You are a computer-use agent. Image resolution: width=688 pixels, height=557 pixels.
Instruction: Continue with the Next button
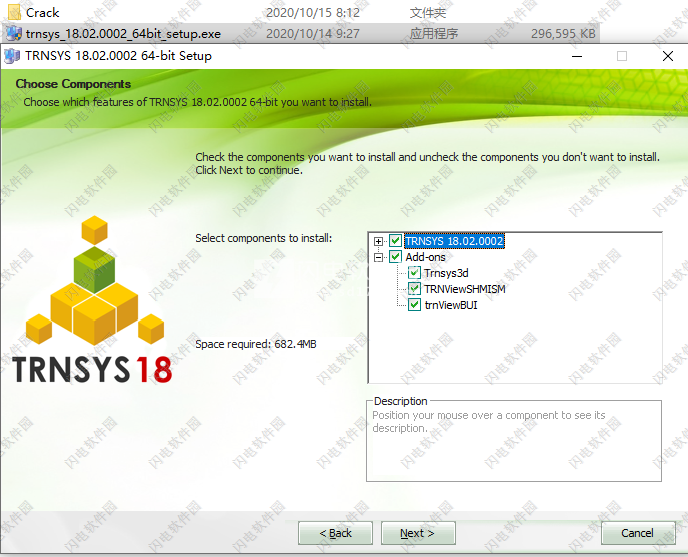click(418, 533)
